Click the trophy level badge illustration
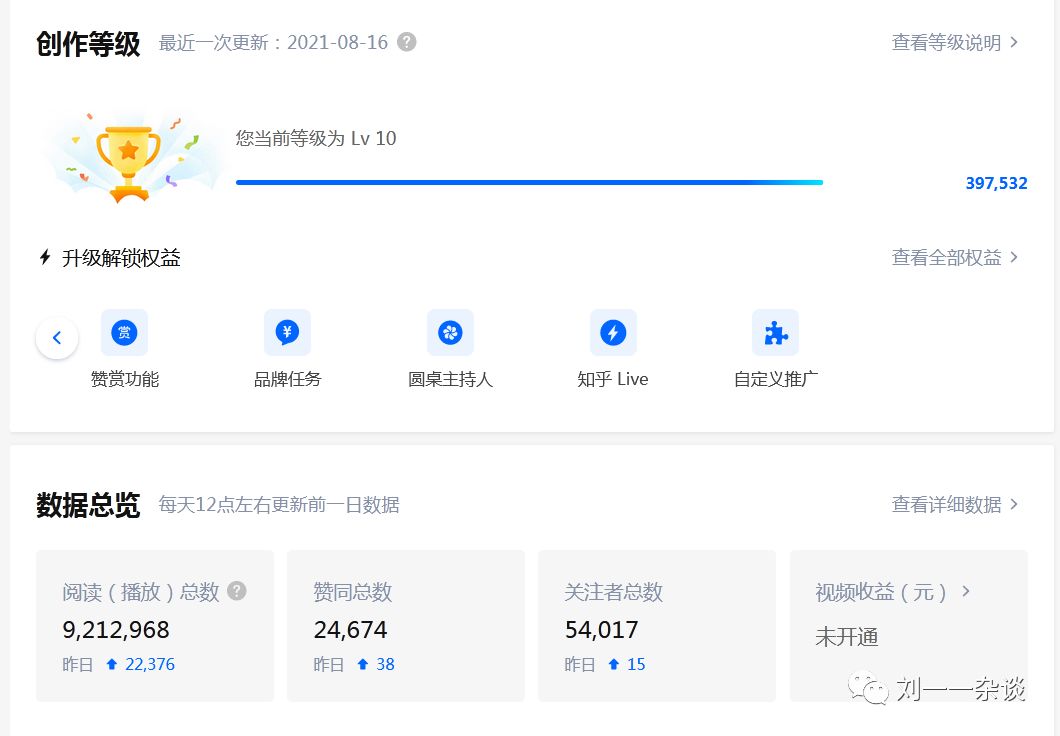The height and width of the screenshot is (736, 1060). pos(130,155)
